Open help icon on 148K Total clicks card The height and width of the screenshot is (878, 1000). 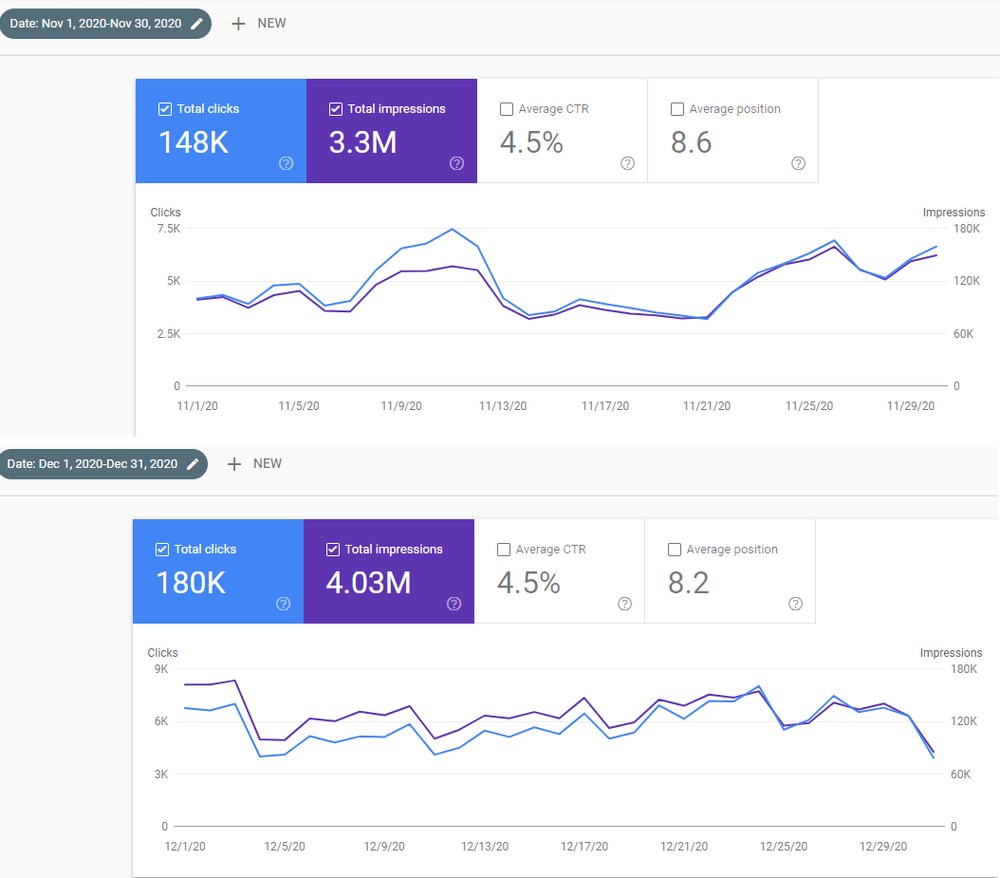pos(286,163)
